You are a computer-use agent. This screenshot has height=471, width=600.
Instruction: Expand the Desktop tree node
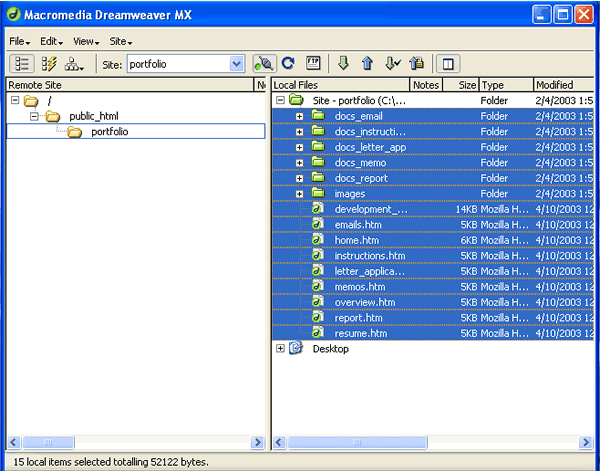(x=280, y=349)
